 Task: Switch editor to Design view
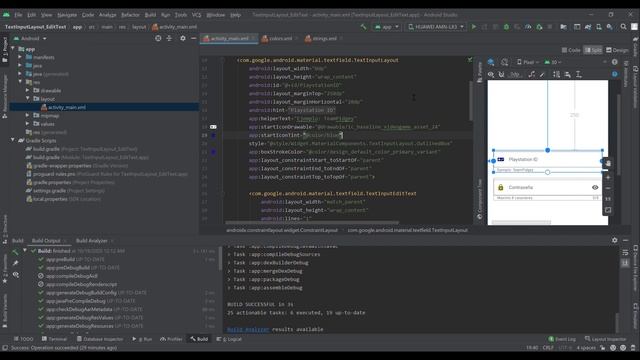tap(617, 50)
